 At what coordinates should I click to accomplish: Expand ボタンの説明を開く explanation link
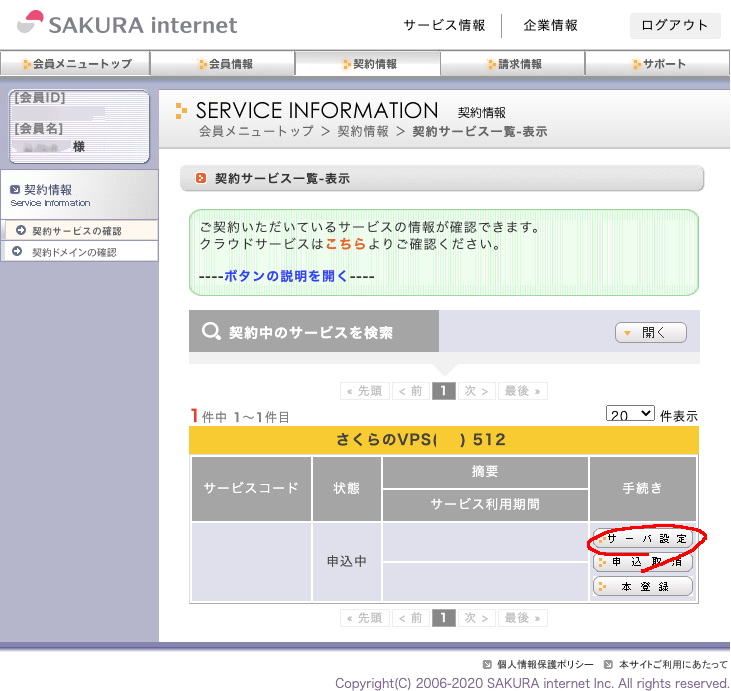click(285, 276)
